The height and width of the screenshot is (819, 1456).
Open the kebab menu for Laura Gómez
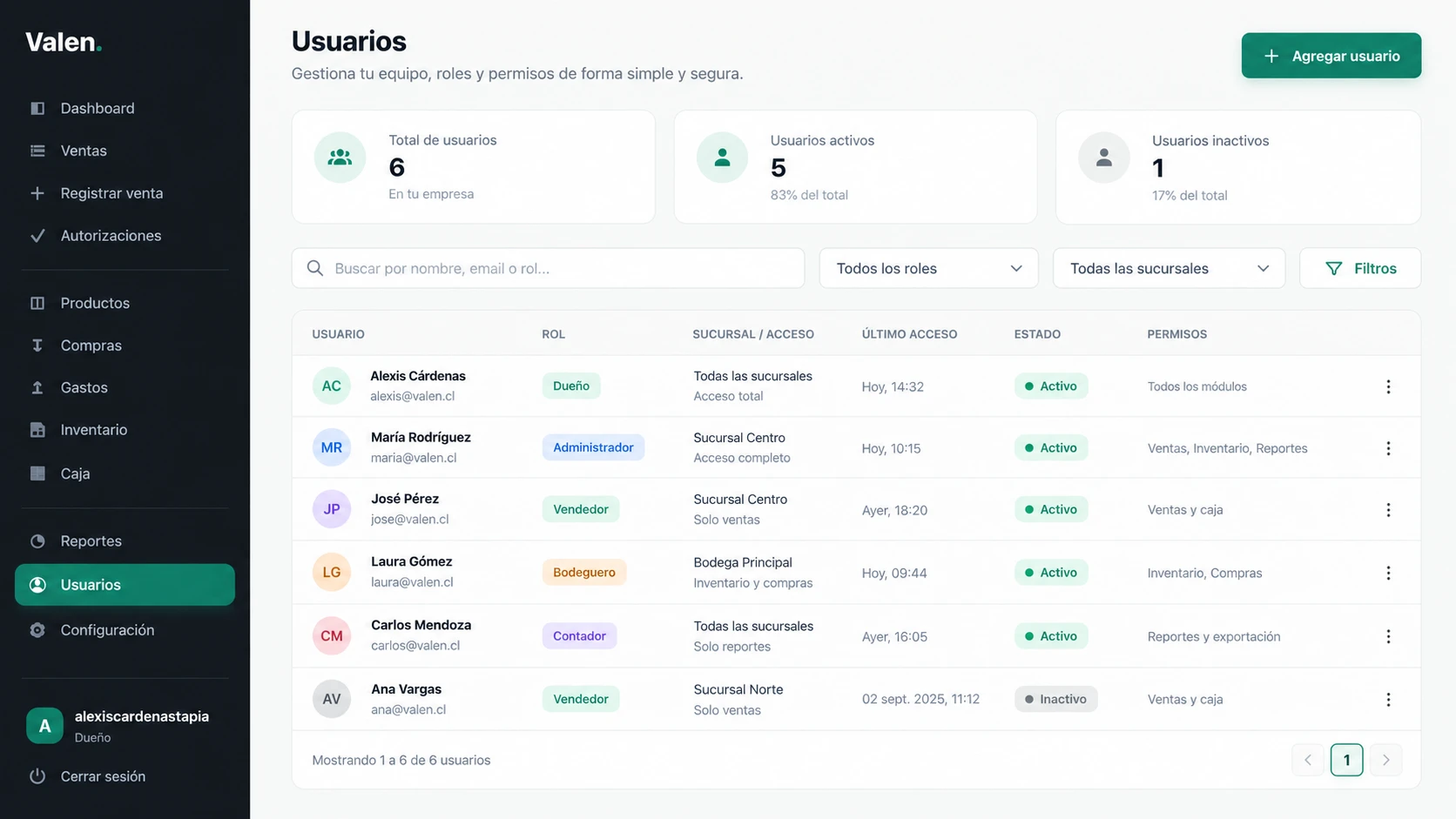tap(1388, 573)
